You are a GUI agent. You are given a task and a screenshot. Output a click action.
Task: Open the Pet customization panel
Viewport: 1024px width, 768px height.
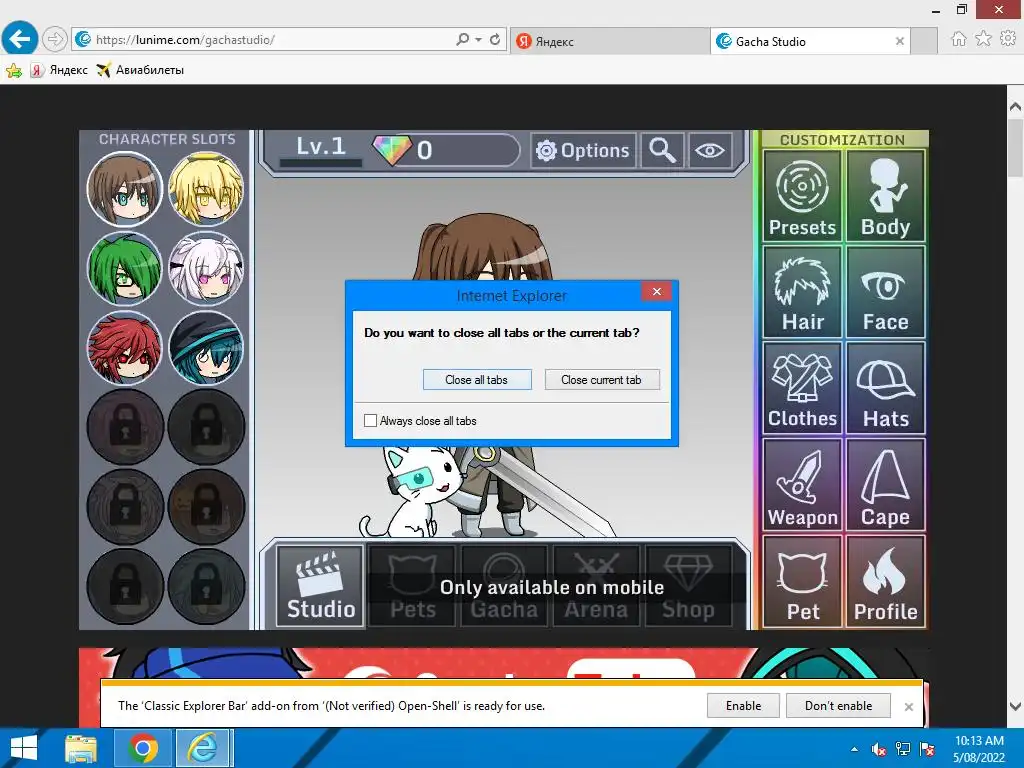[x=802, y=581]
